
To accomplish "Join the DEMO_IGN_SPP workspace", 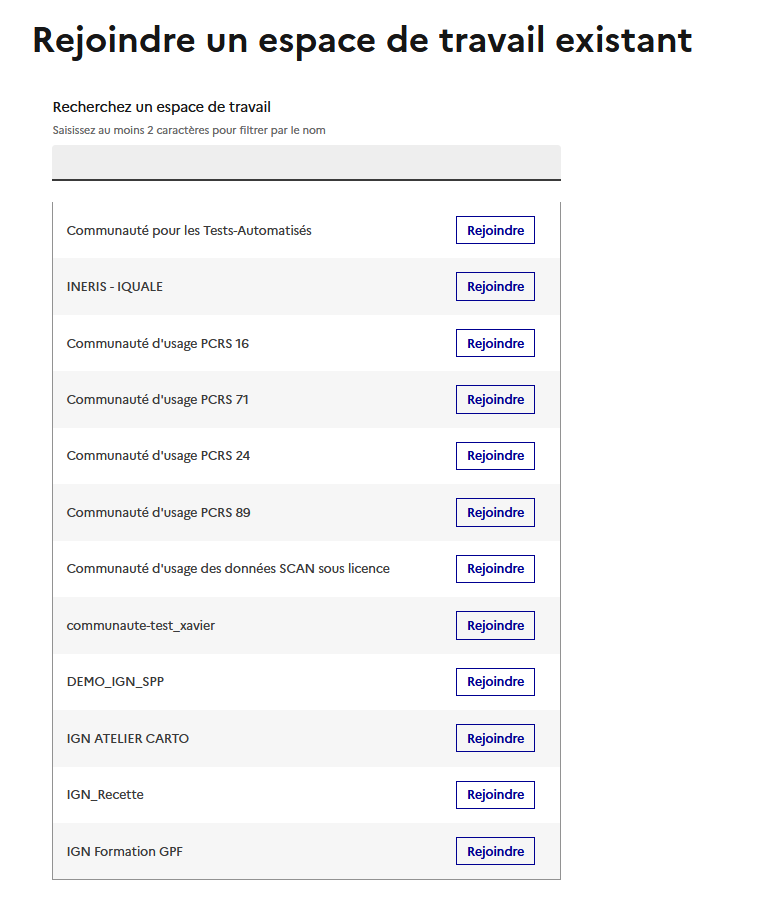I will (x=495, y=682).
